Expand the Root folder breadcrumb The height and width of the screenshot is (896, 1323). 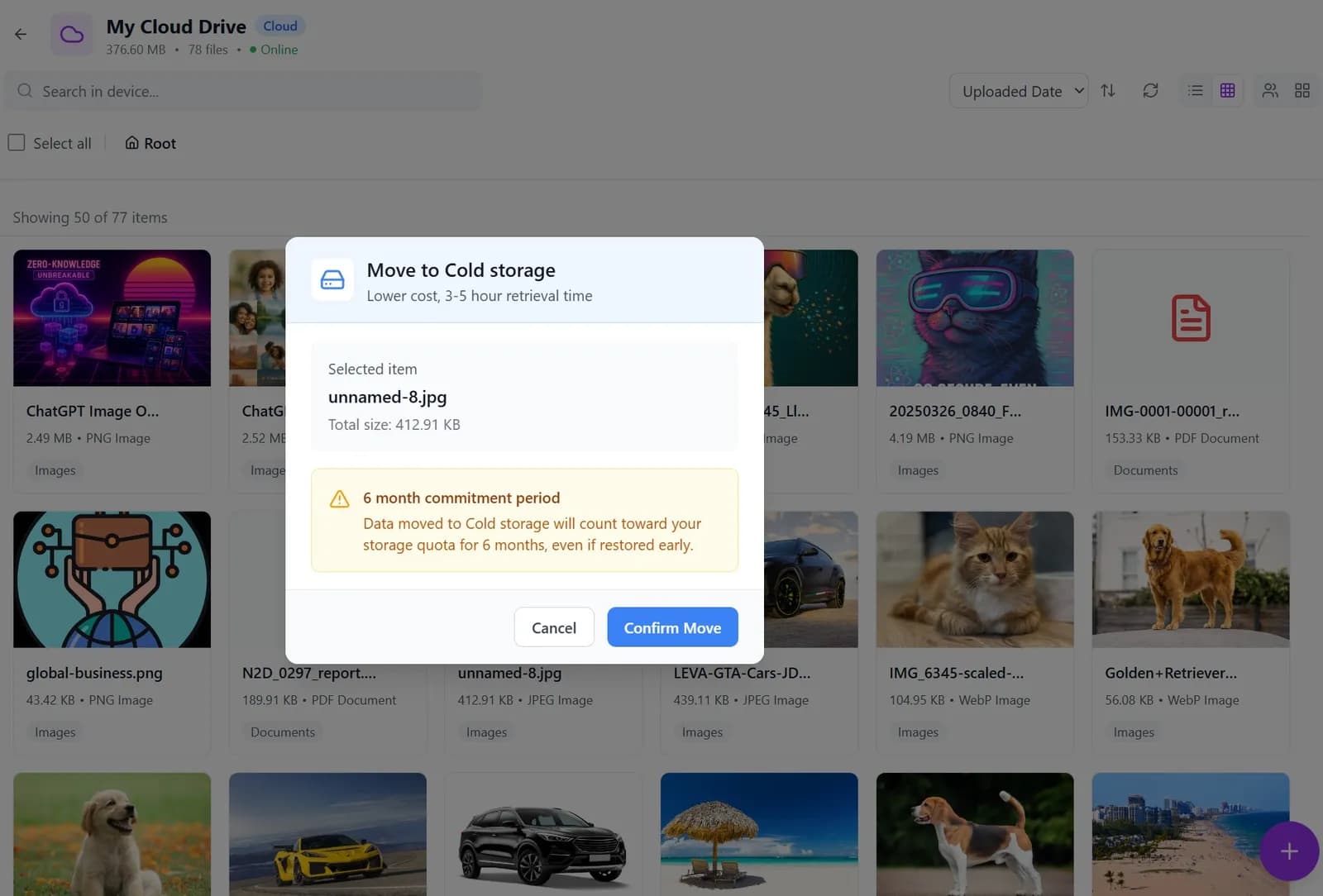tap(150, 143)
